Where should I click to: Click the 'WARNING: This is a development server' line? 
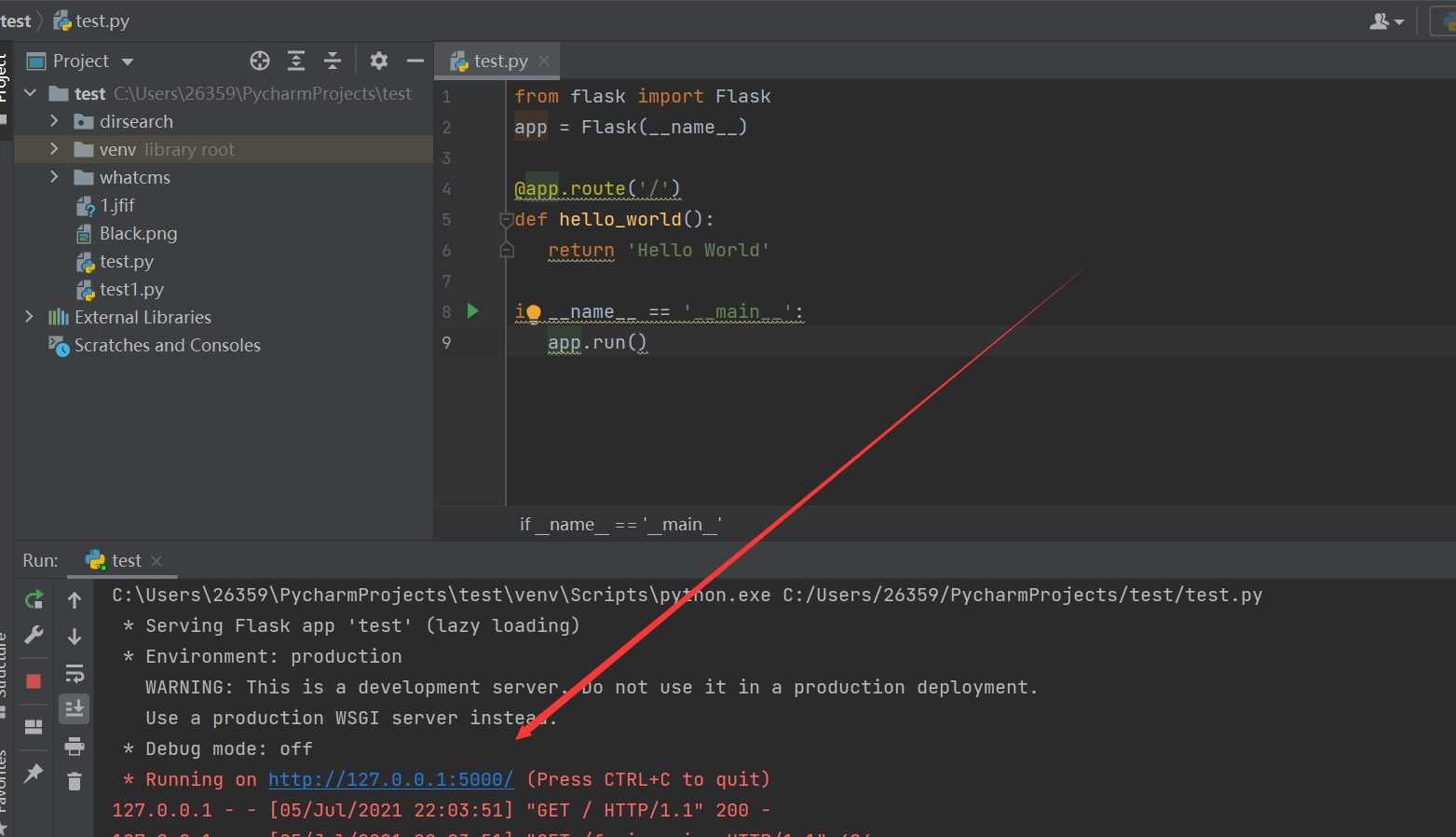pos(592,687)
